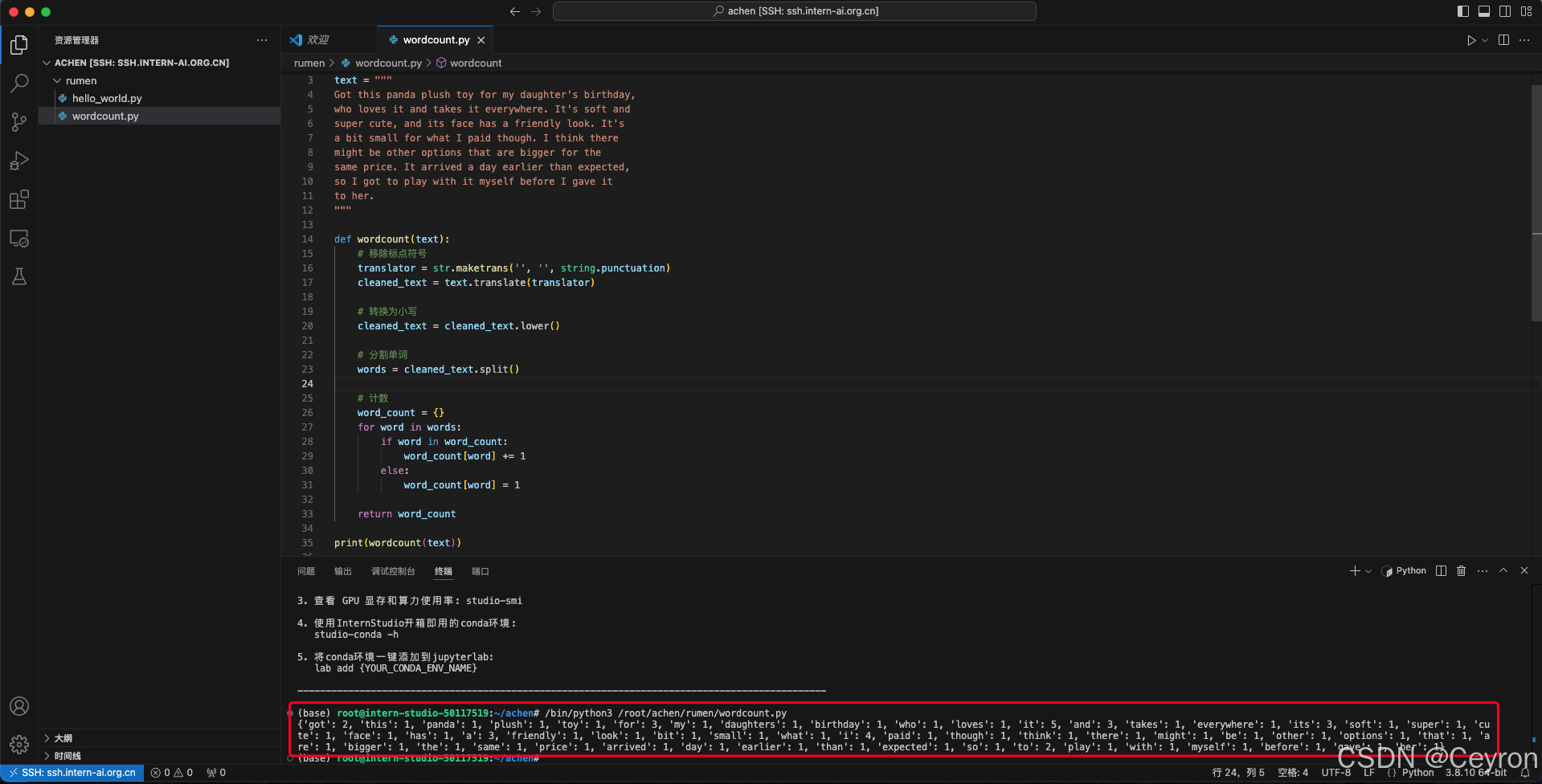Open the Testing view (flask icon)
The height and width of the screenshot is (784, 1542).
tap(18, 276)
